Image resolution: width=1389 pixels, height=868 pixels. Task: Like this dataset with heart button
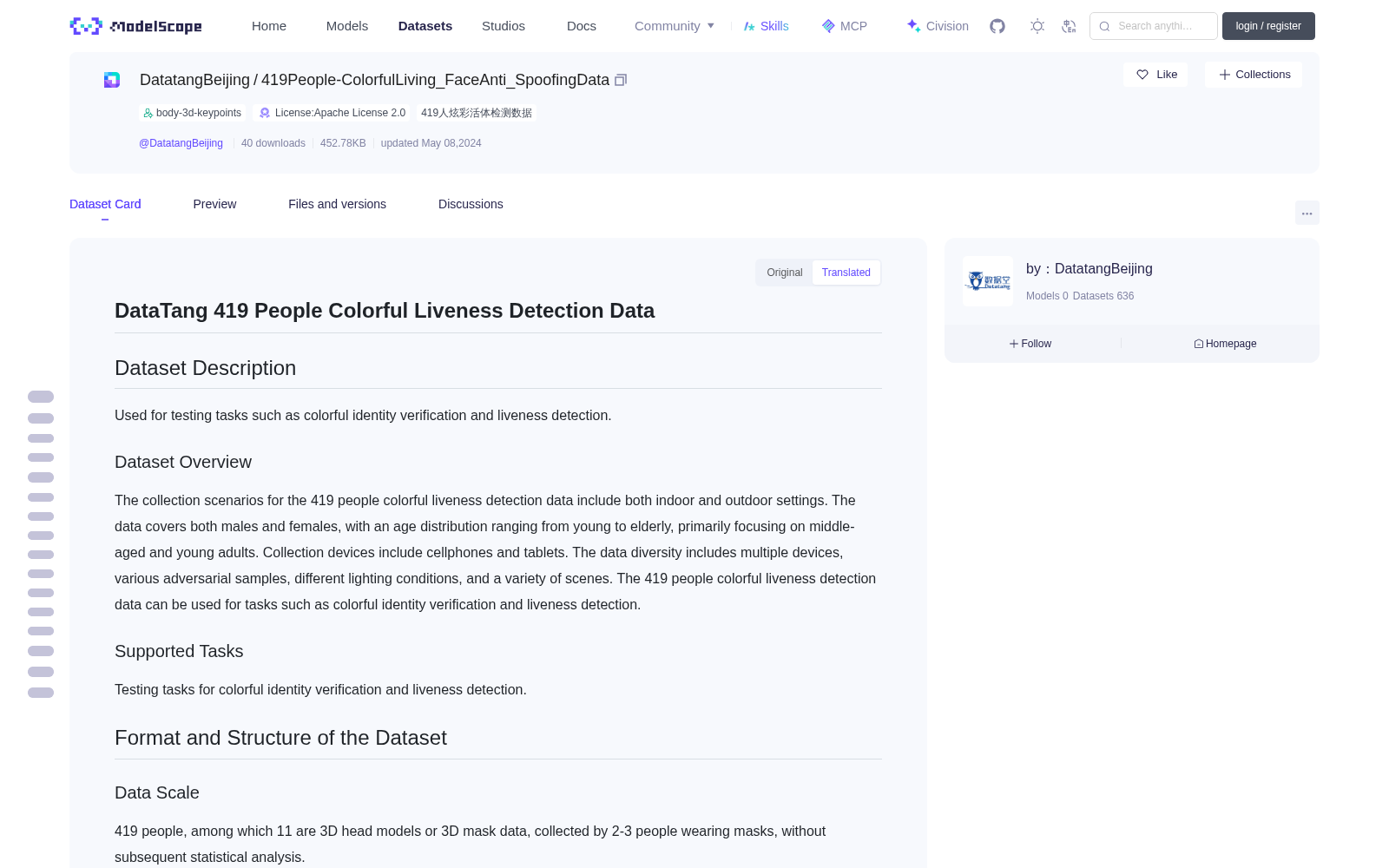pyautogui.click(x=1155, y=75)
